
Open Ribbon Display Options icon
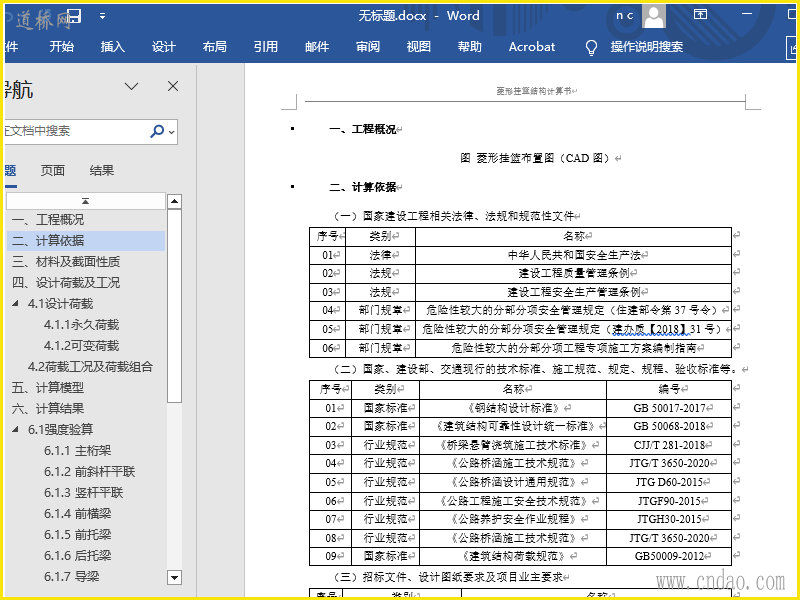point(700,16)
